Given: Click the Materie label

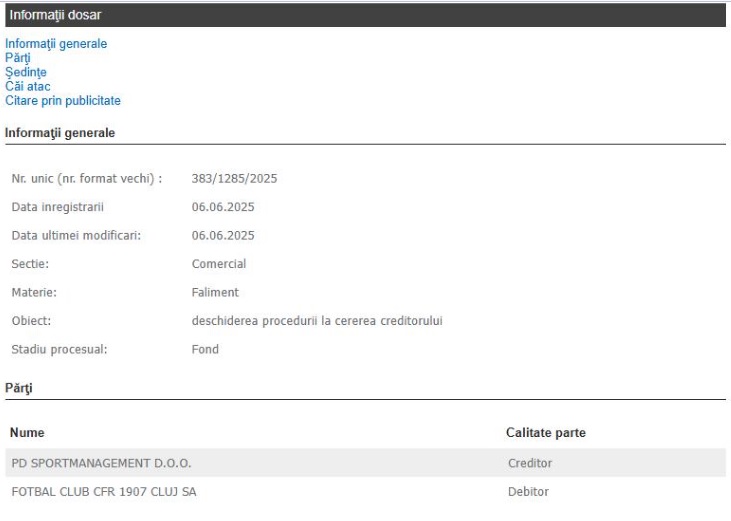Looking at the screenshot, I should [x=34, y=292].
